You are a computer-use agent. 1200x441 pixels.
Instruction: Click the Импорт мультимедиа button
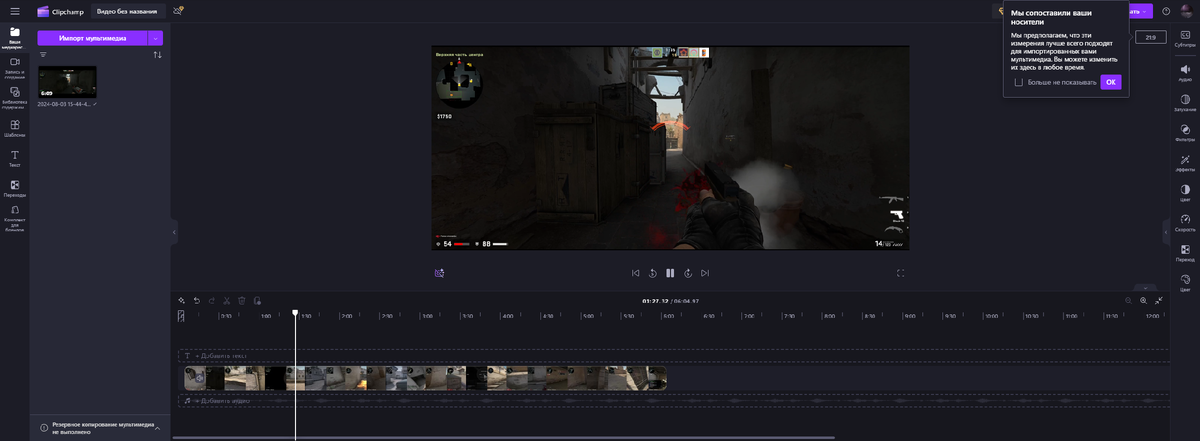pyautogui.click(x=92, y=38)
